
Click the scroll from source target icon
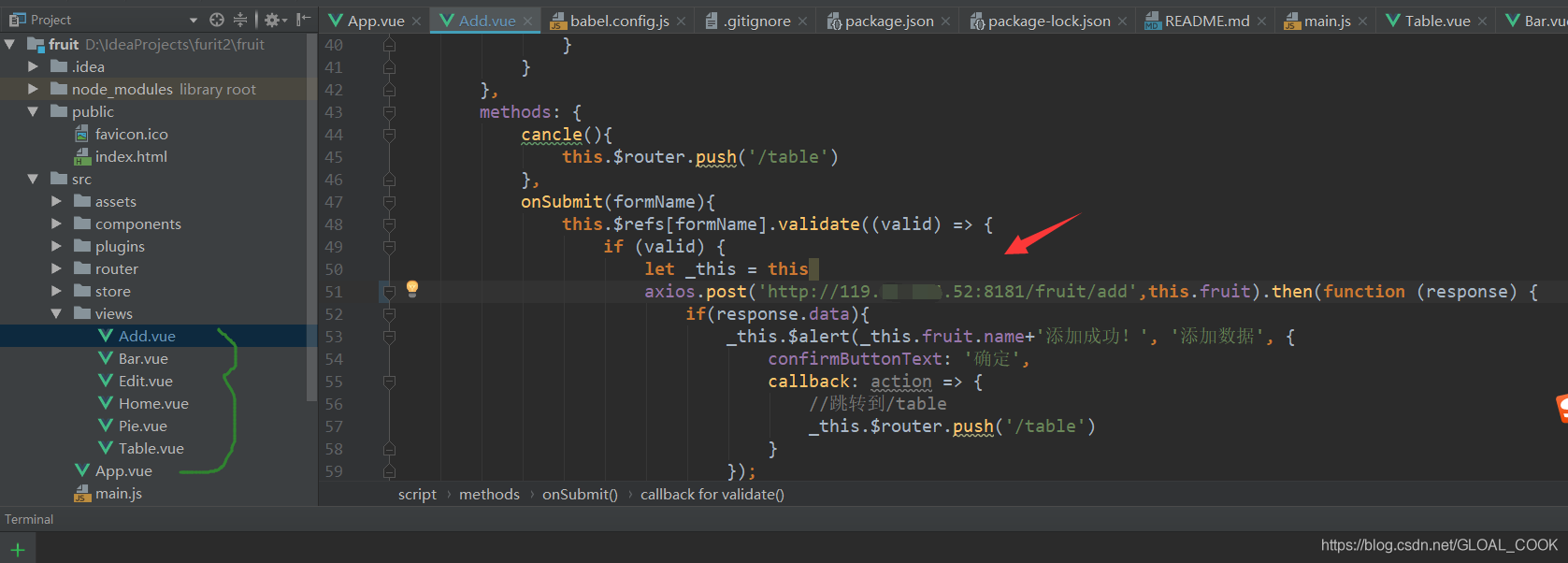pyautogui.click(x=217, y=20)
